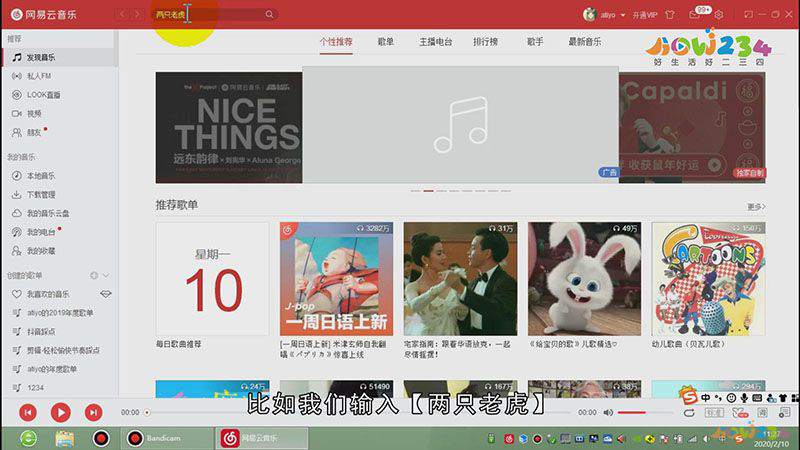Click the 网易云音乐 taskbar button
The width and height of the screenshot is (800, 450).
262,438
